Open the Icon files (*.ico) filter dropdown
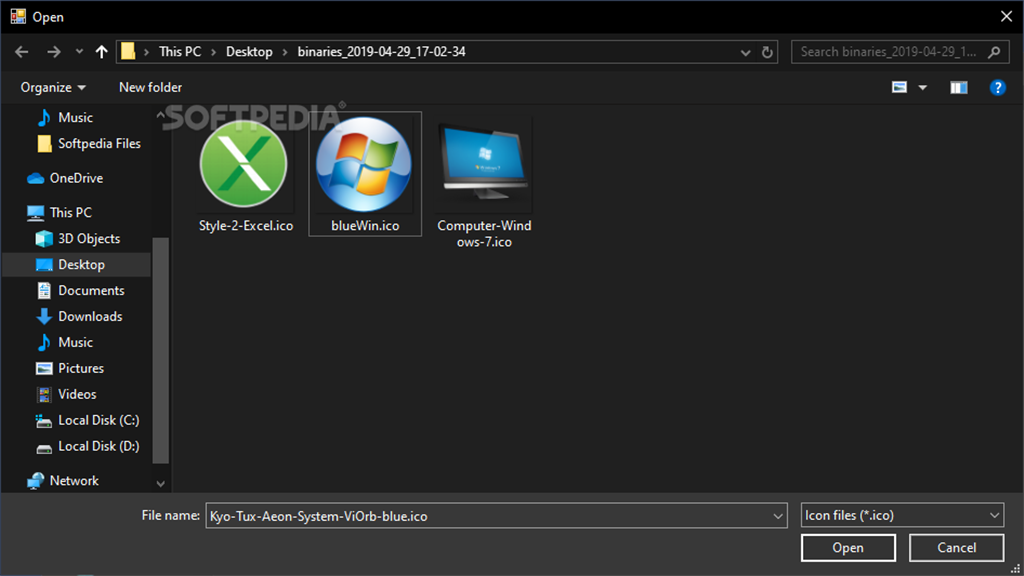Screen dimensions: 1024x576 [x=902, y=515]
